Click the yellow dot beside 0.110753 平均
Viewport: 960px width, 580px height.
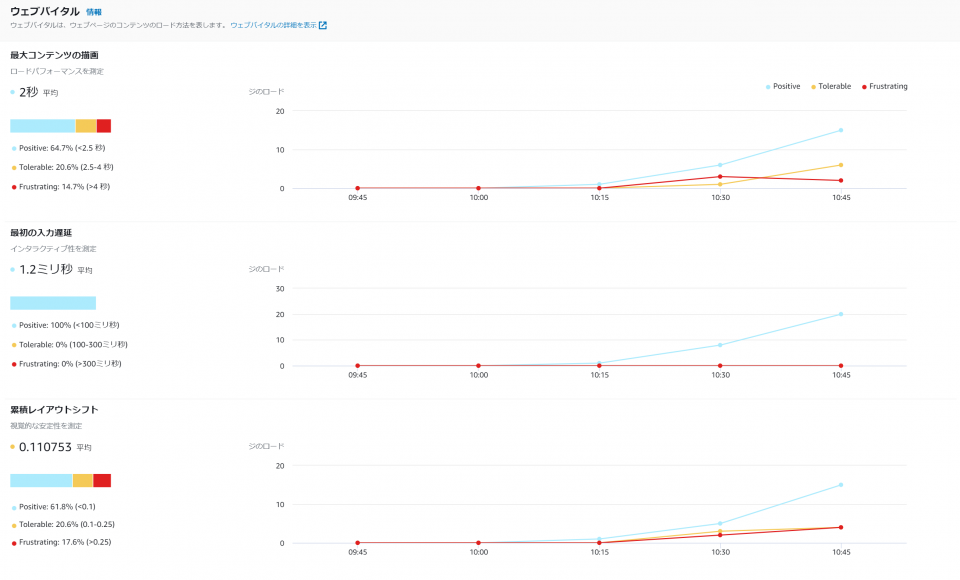pyautogui.click(x=12, y=446)
